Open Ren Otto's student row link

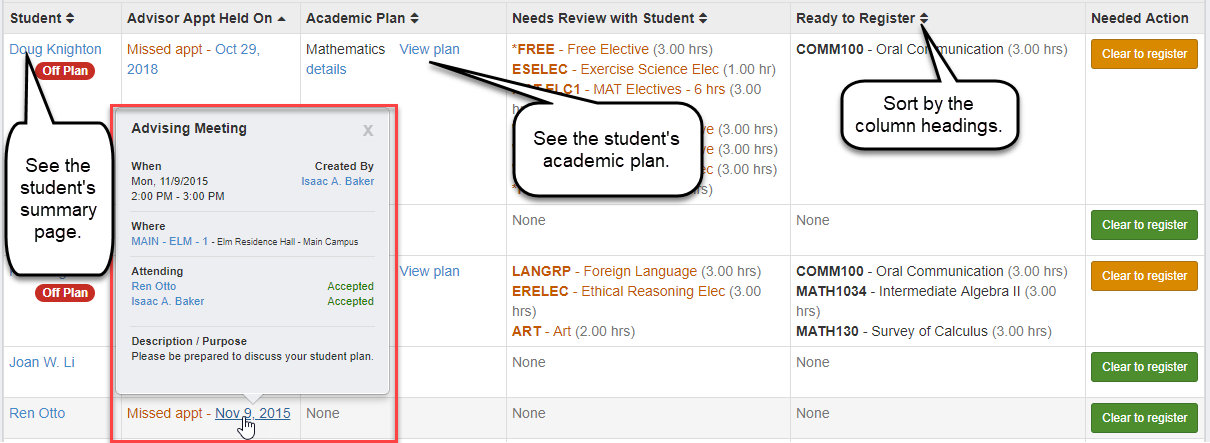(37, 413)
